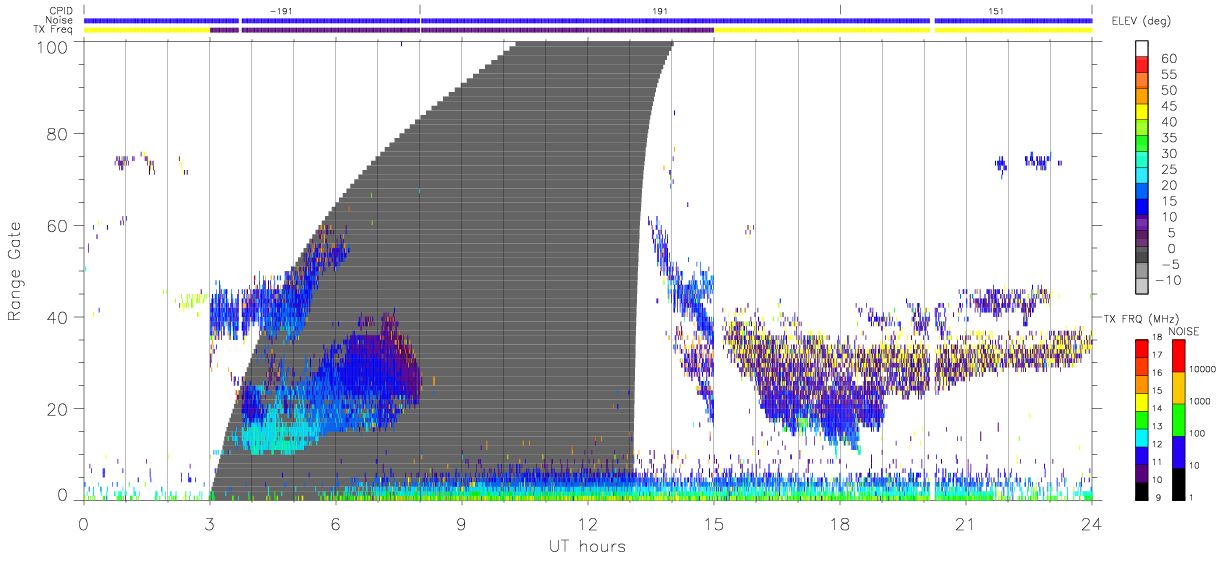Click the '45' label on ELEV colorbar
This screenshot has height=567, width=1228.
1169,106
